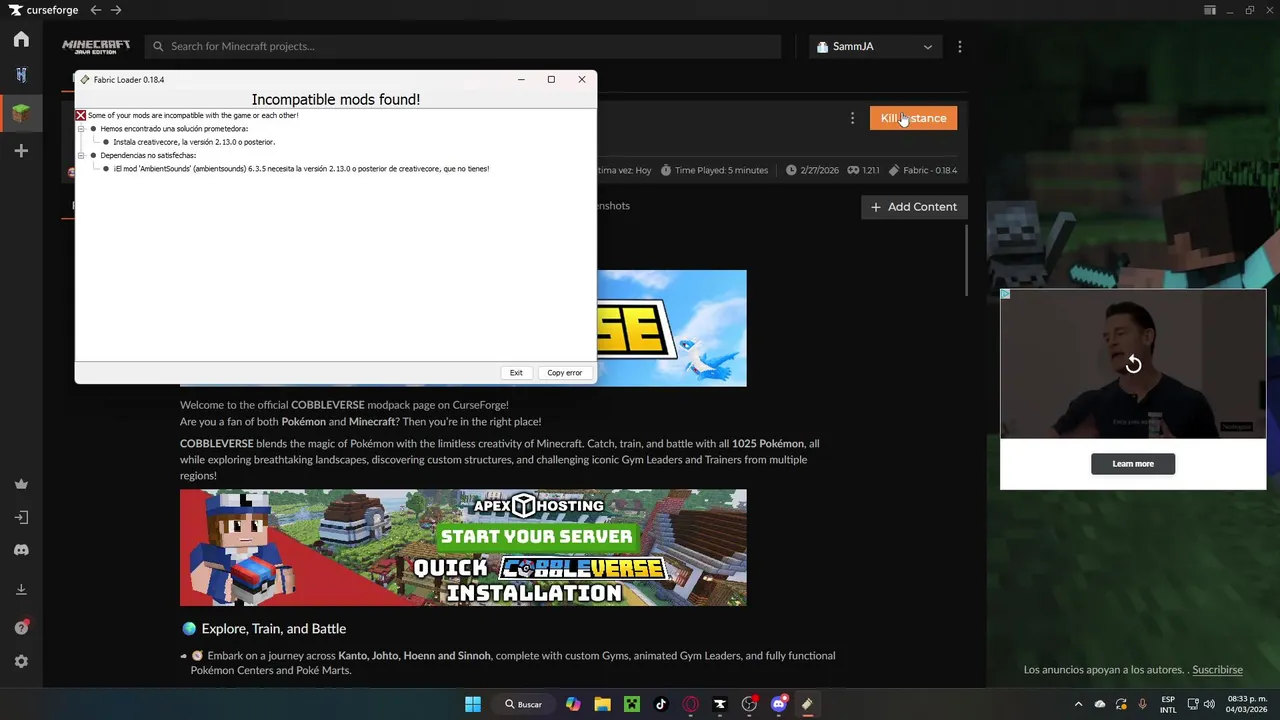Open Windows Start menu
This screenshot has height=720, width=1280.
click(473, 704)
